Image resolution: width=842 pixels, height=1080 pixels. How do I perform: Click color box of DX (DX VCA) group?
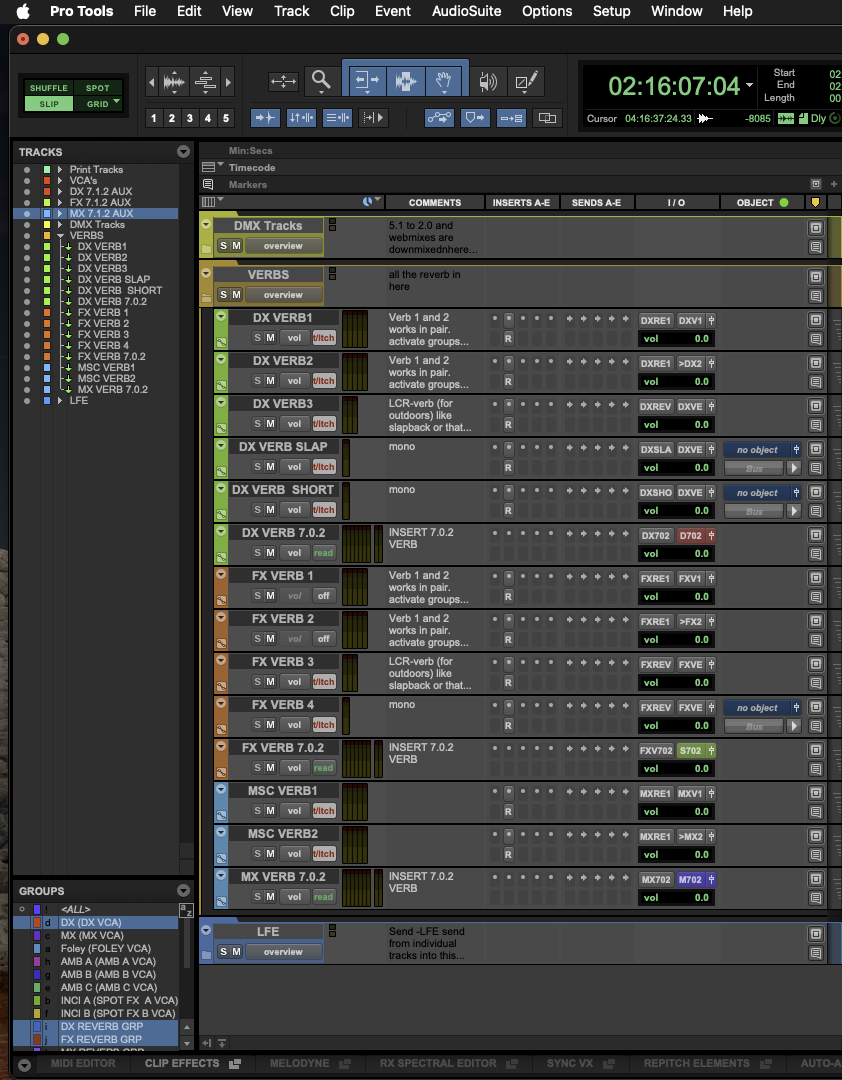(37, 922)
